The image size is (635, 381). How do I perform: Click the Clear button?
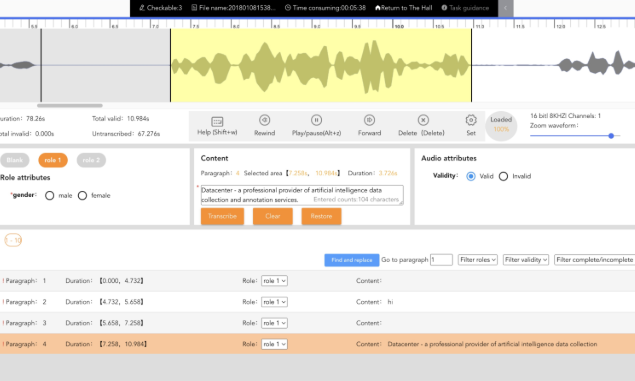point(273,216)
